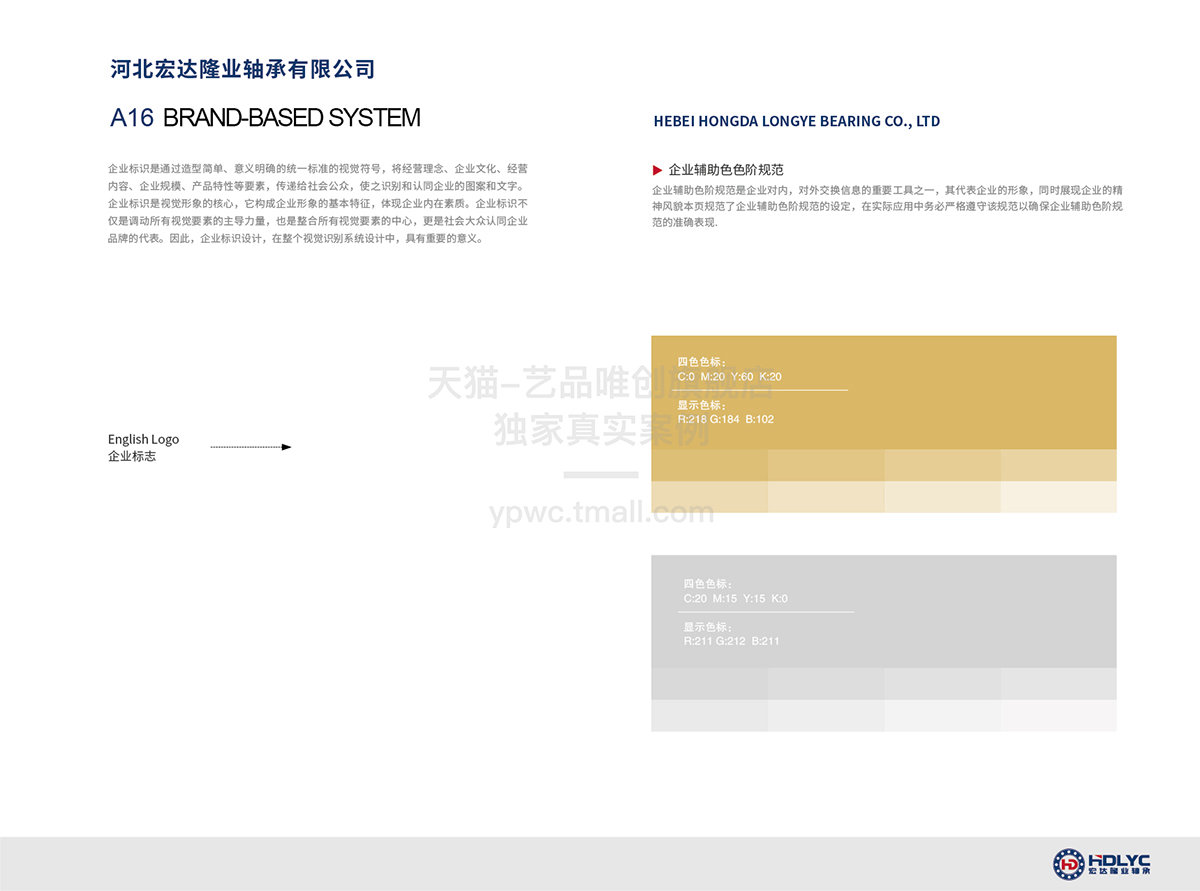Screen dimensions: 1200x891
Task: Click the CMYK value C:0 M:20 Y:60 K:20
Action: pos(730,377)
